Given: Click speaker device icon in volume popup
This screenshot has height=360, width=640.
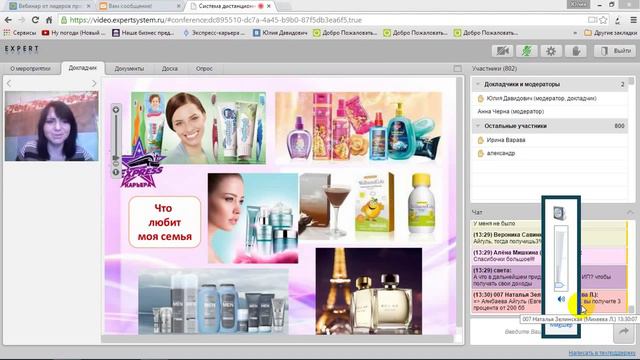Looking at the screenshot, I should point(559,213).
